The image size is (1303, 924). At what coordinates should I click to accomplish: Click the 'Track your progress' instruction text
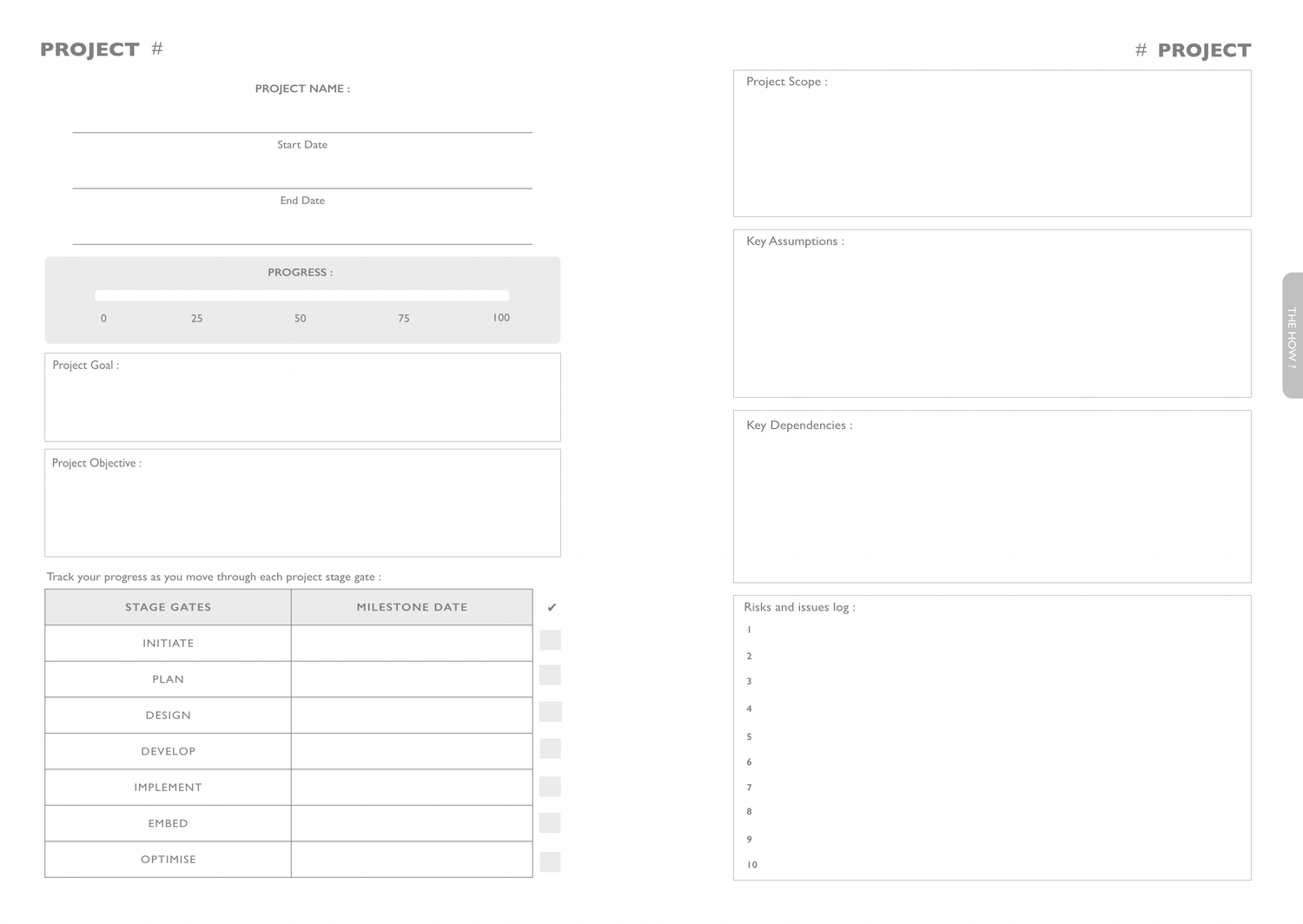(x=214, y=577)
